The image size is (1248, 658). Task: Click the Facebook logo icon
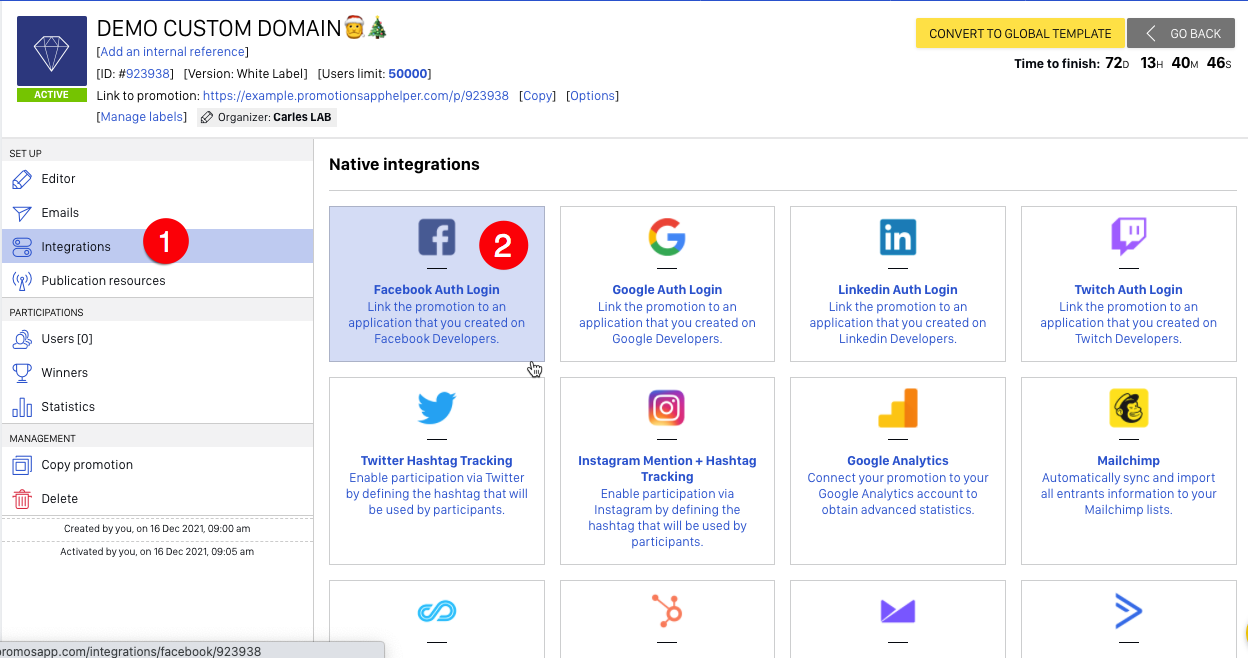tap(437, 237)
